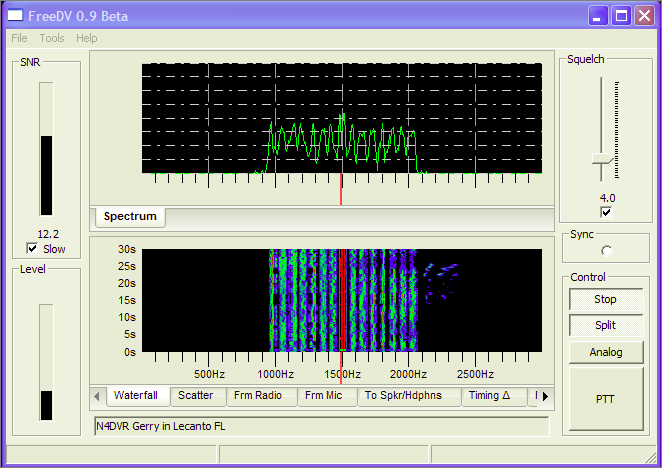The height and width of the screenshot is (468, 662).
Task: Toggle the Slow SNR checkbox
Action: click(x=33, y=249)
